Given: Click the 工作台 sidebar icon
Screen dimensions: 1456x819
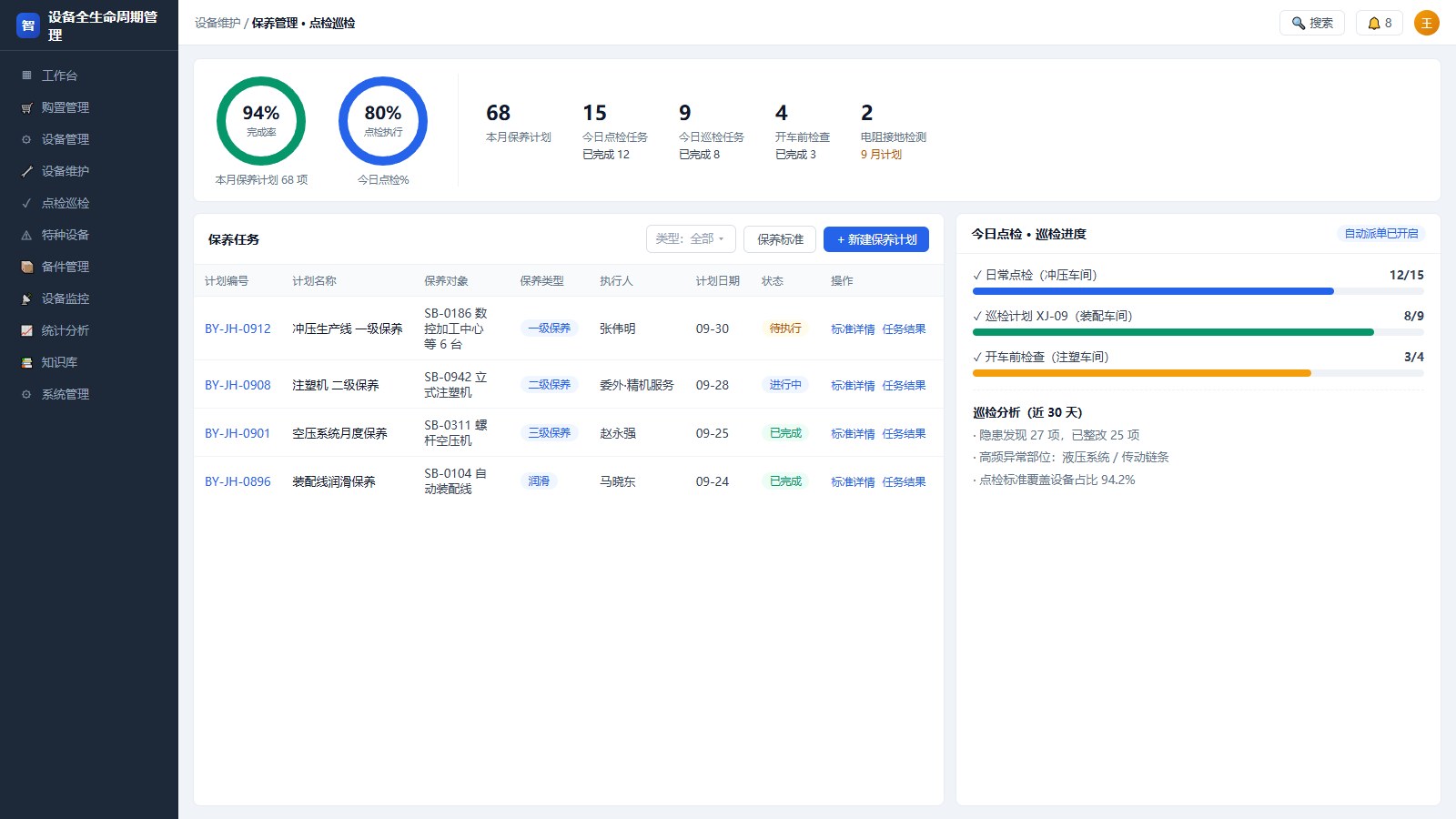Looking at the screenshot, I should [x=26, y=76].
